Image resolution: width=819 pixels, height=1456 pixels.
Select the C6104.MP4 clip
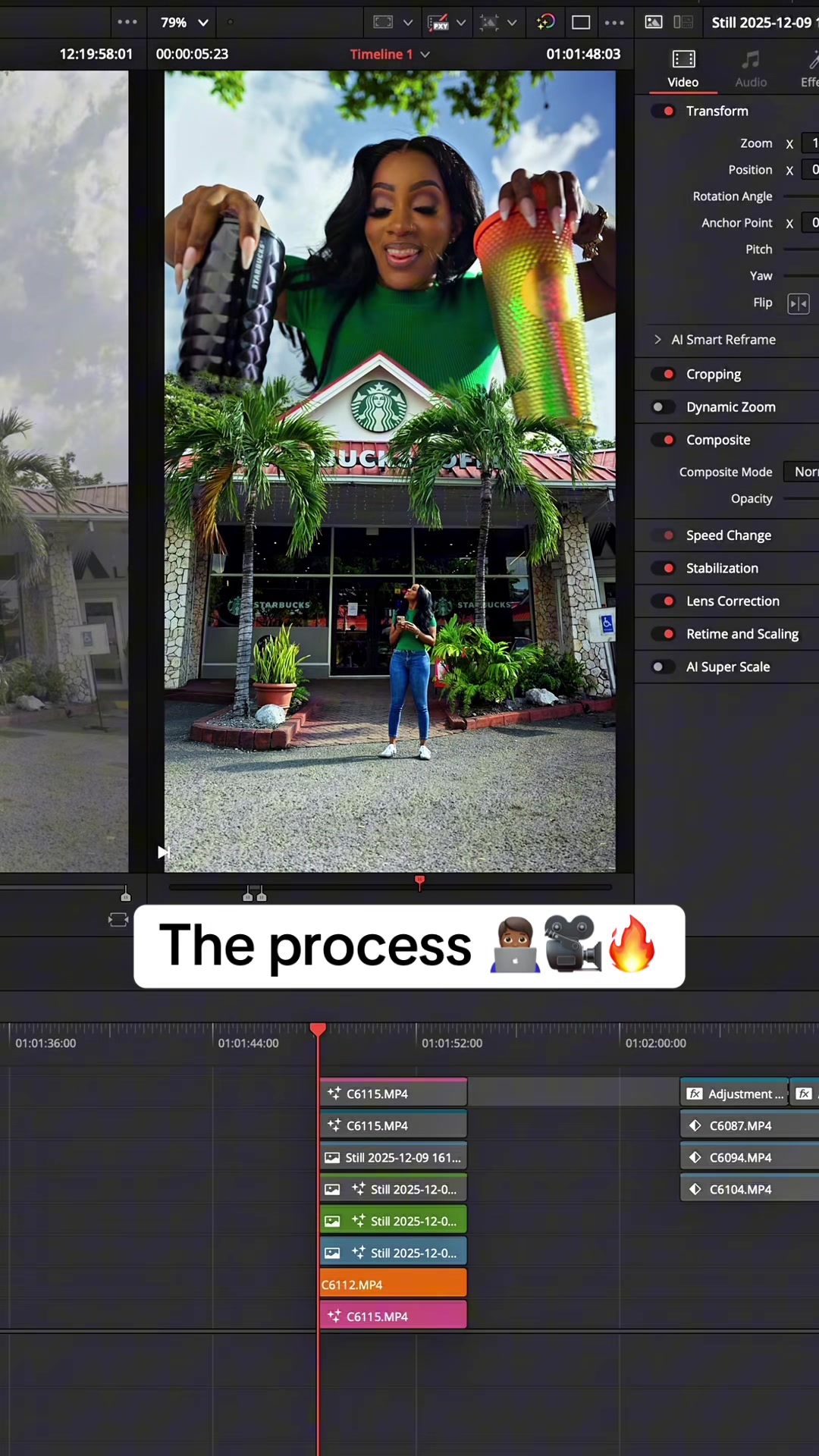(x=749, y=1189)
